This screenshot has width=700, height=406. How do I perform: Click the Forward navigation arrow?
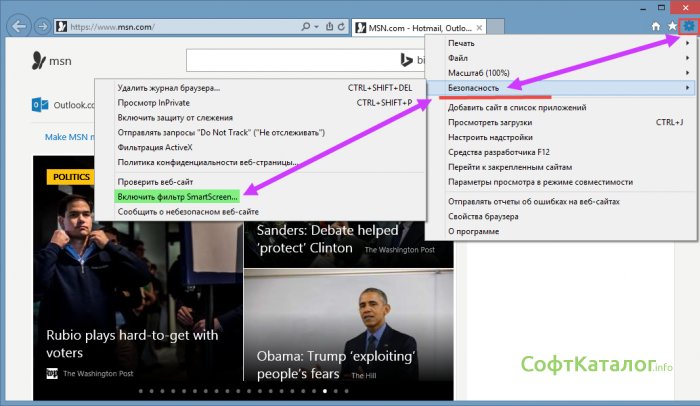click(x=41, y=25)
